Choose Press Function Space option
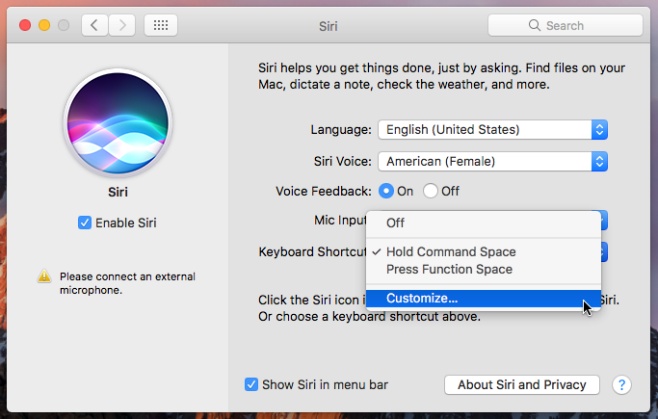The image size is (658, 419). (483, 269)
